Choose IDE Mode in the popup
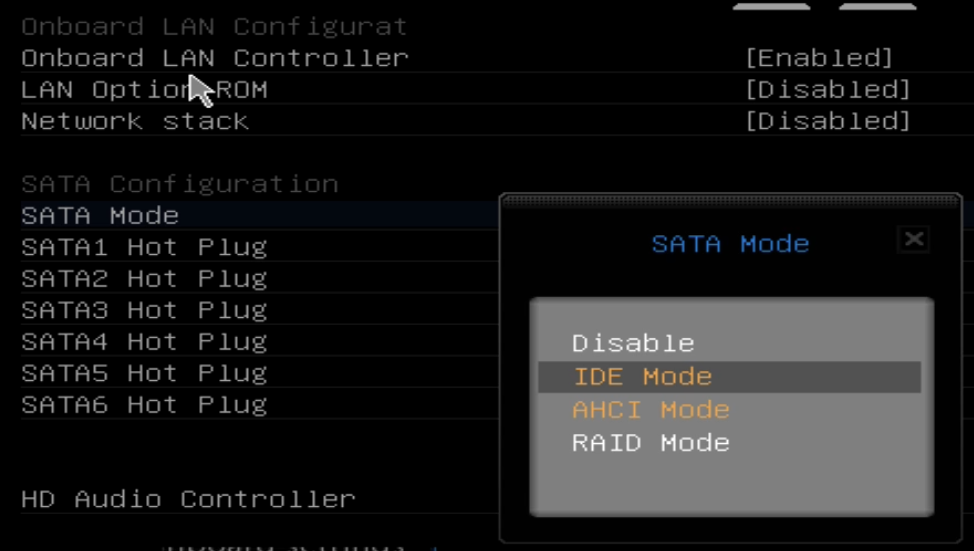 tap(642, 377)
